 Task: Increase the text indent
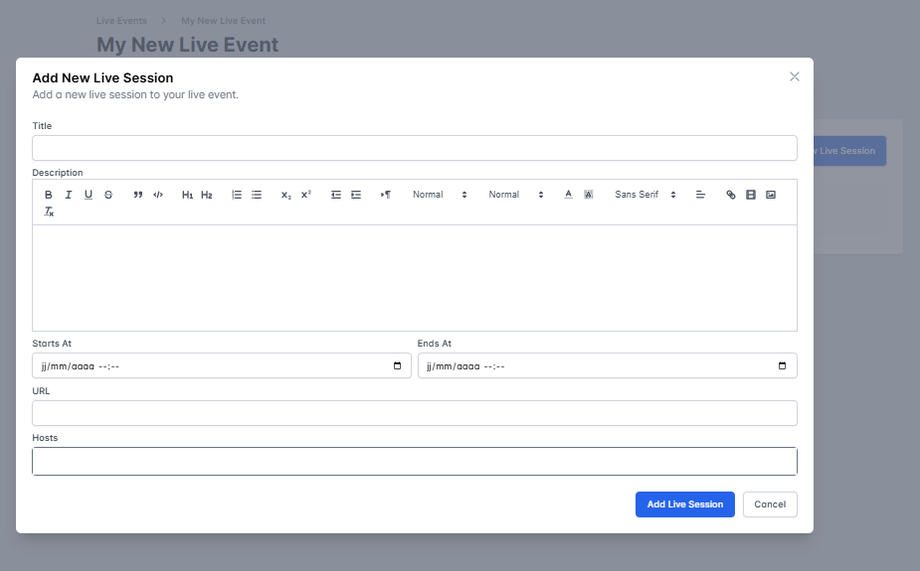coord(356,195)
